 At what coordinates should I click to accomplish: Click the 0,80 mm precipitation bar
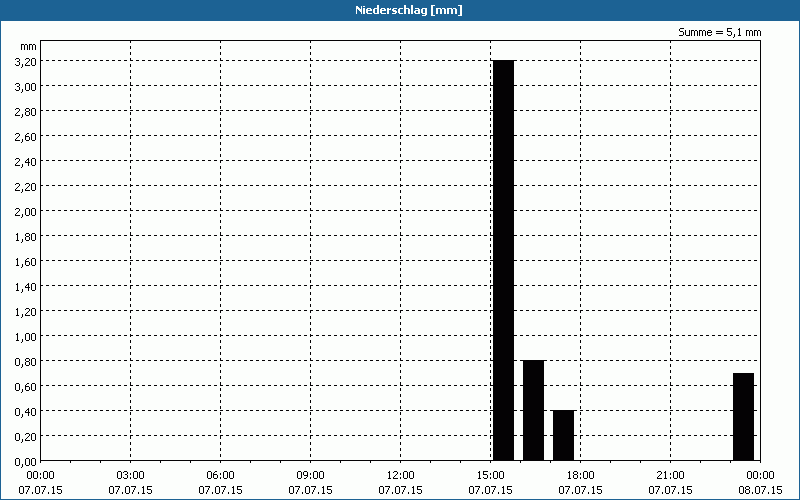point(534,410)
